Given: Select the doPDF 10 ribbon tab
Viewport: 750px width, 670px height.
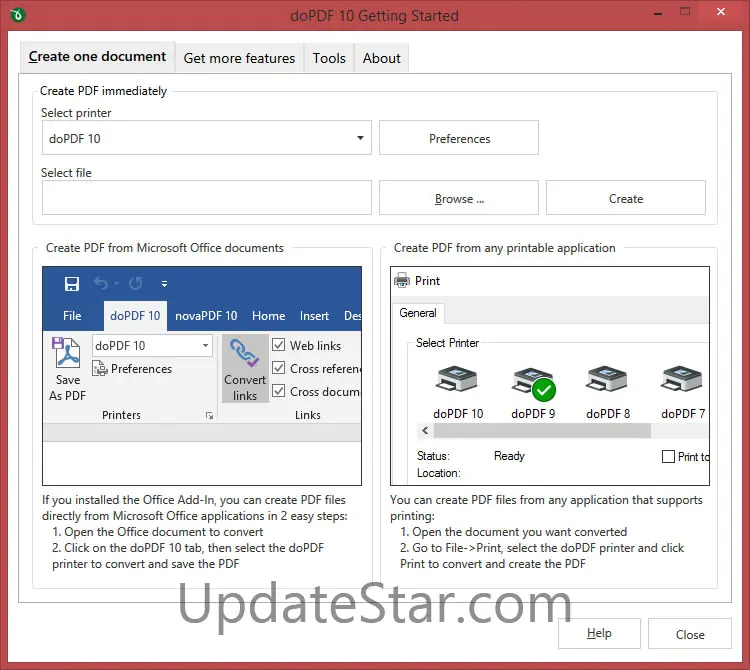Looking at the screenshot, I should (x=135, y=316).
